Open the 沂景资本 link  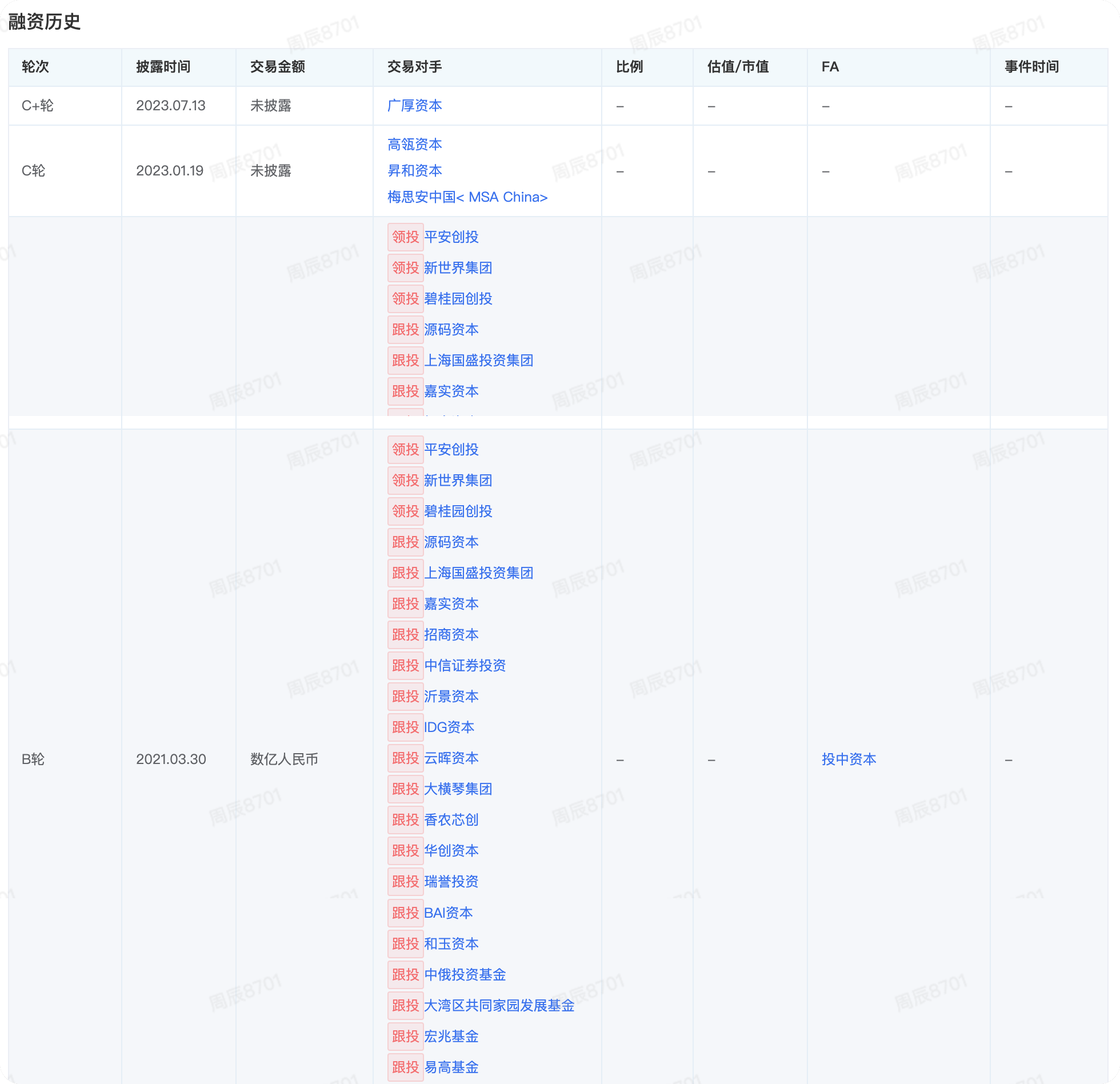[x=451, y=697]
